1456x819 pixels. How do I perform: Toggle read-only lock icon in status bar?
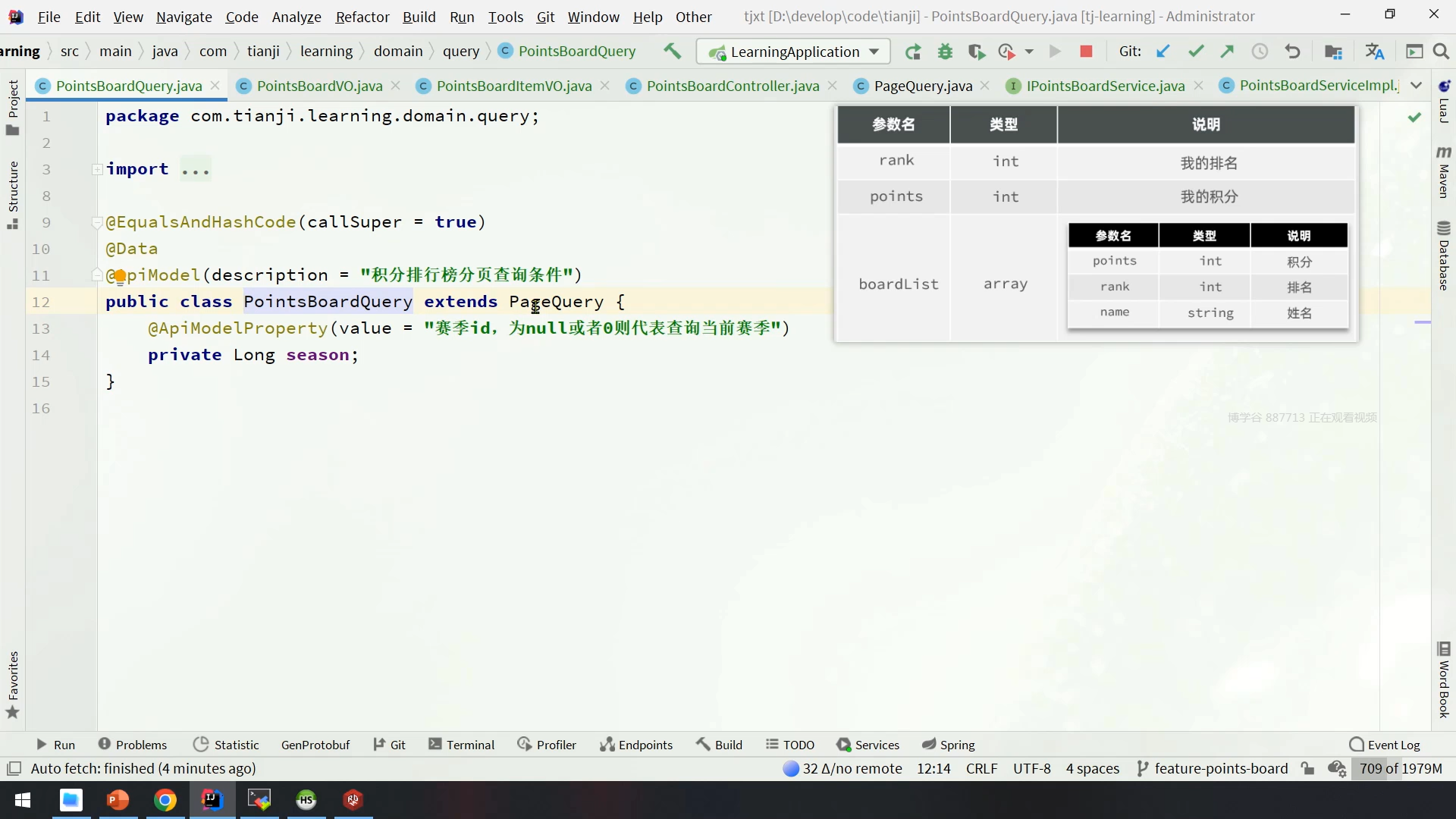coord(1307,768)
